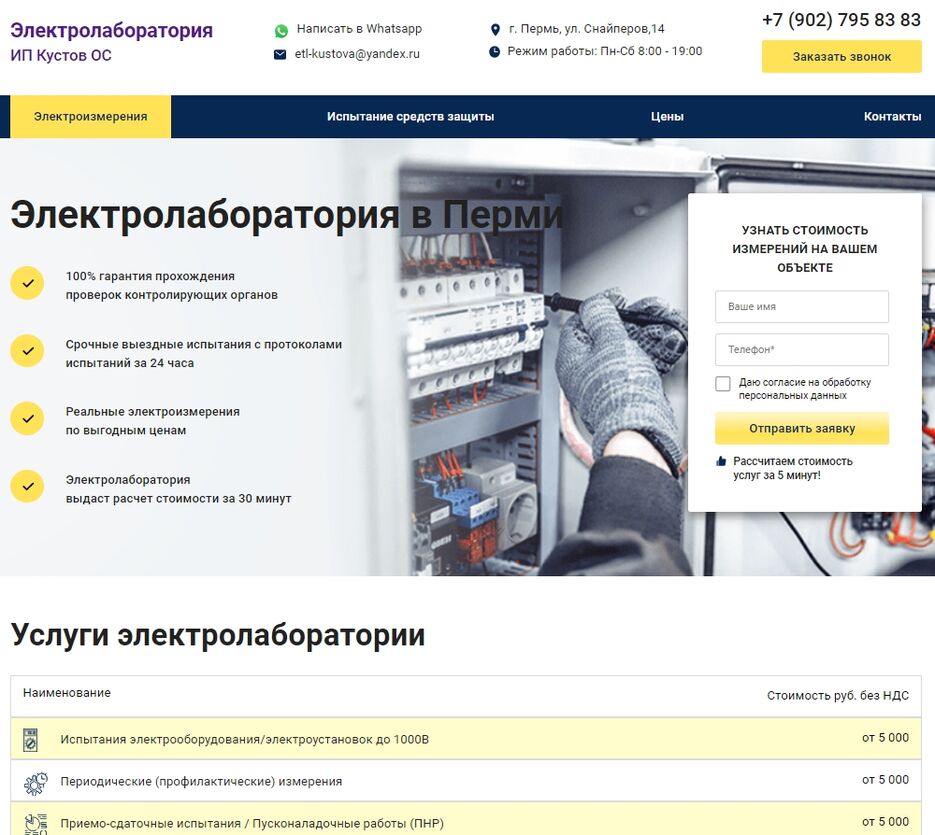This screenshot has width=935, height=835.
Task: Click the green checkmark beside the 100% guarantee item
Action: click(x=27, y=283)
